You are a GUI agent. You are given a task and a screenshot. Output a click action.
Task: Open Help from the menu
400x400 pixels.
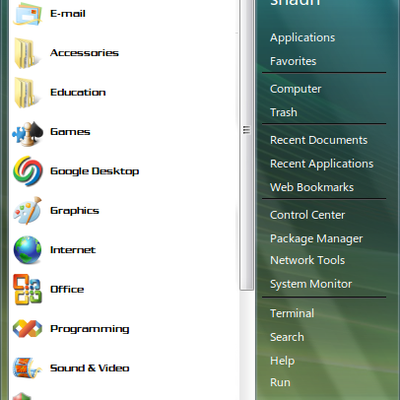pyautogui.click(x=282, y=361)
